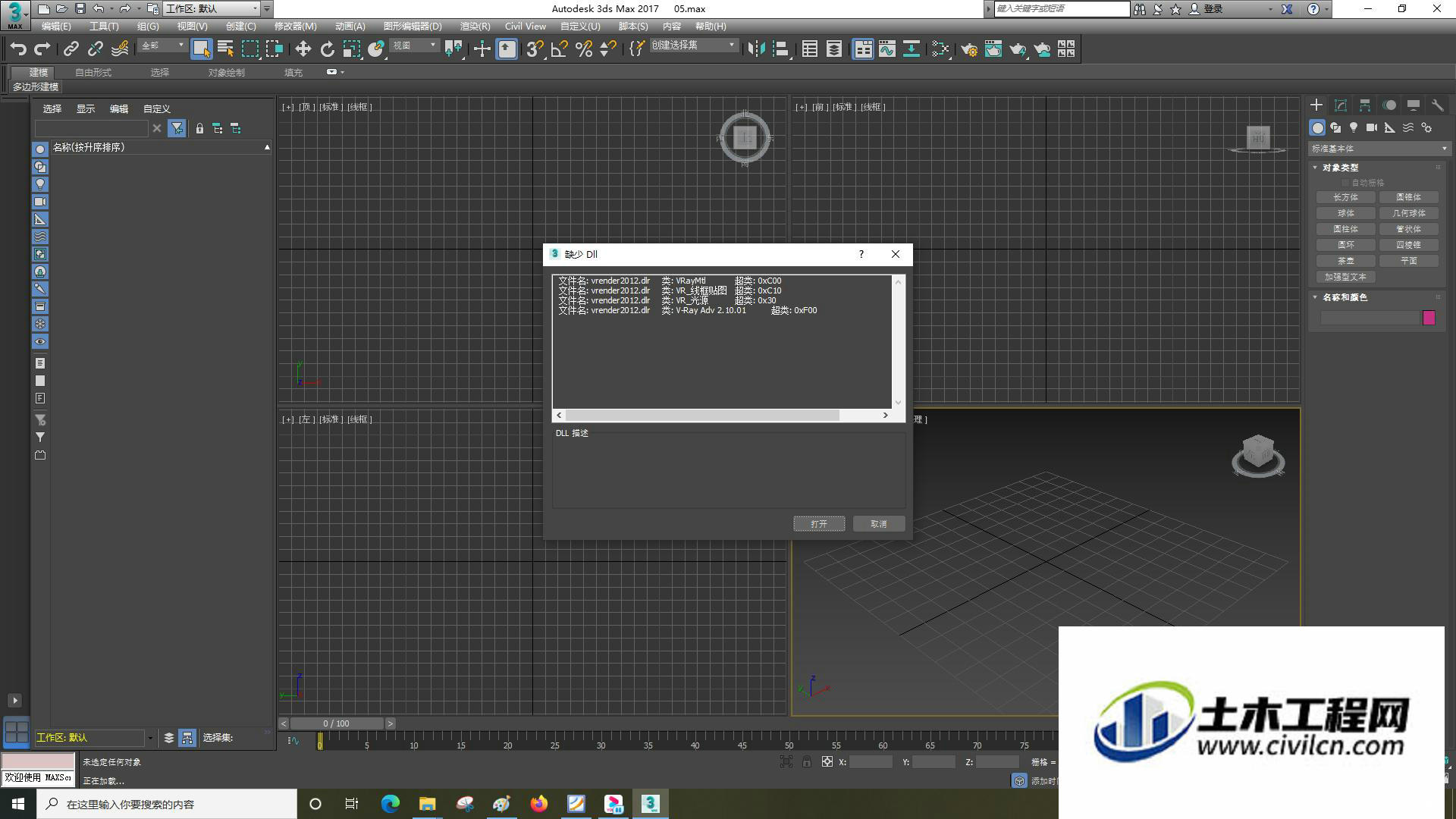Pick the Select and Rotate tool
The image size is (1456, 819).
point(327,49)
